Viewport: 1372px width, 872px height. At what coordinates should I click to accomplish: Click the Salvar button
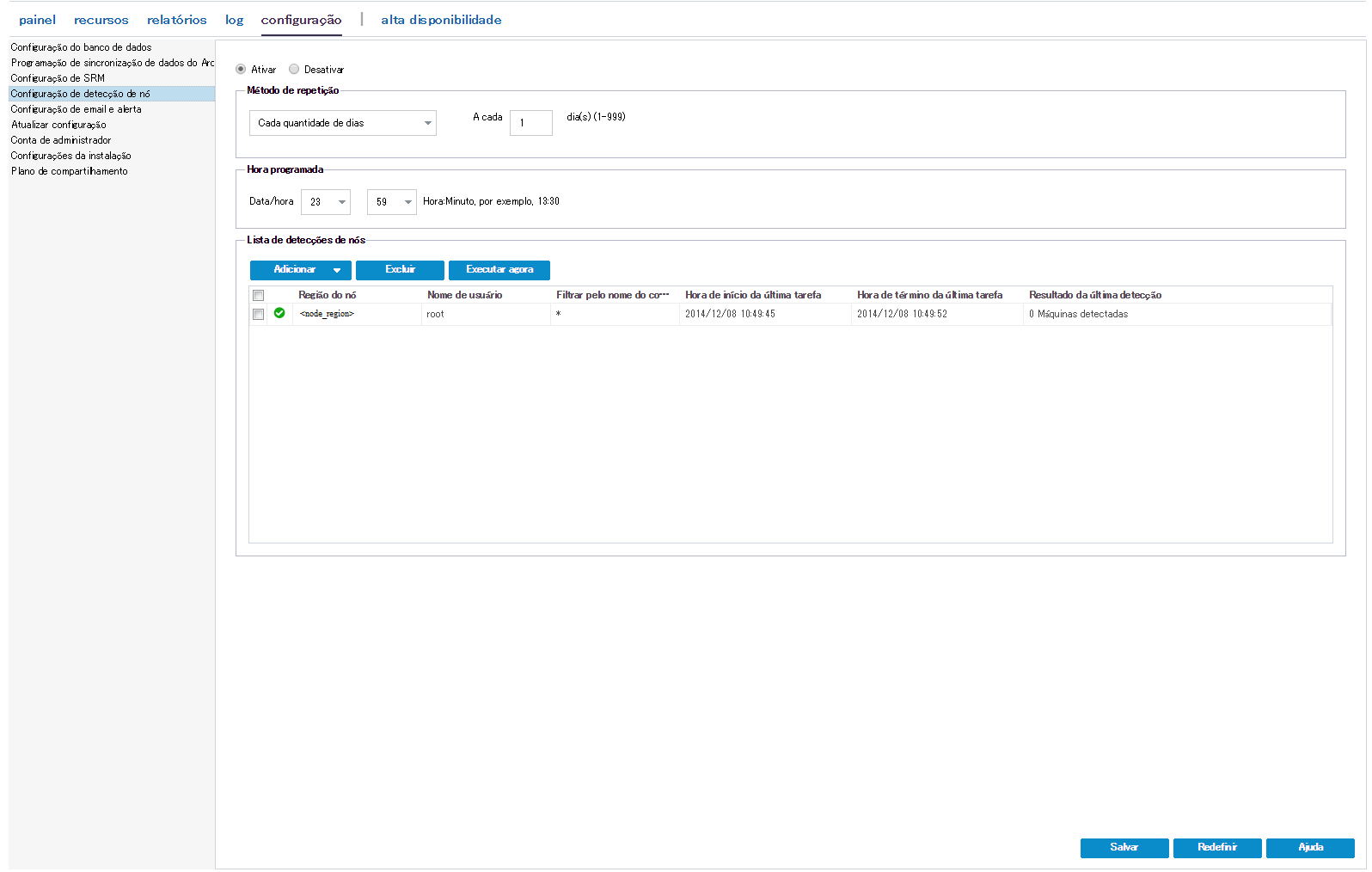point(1124,848)
